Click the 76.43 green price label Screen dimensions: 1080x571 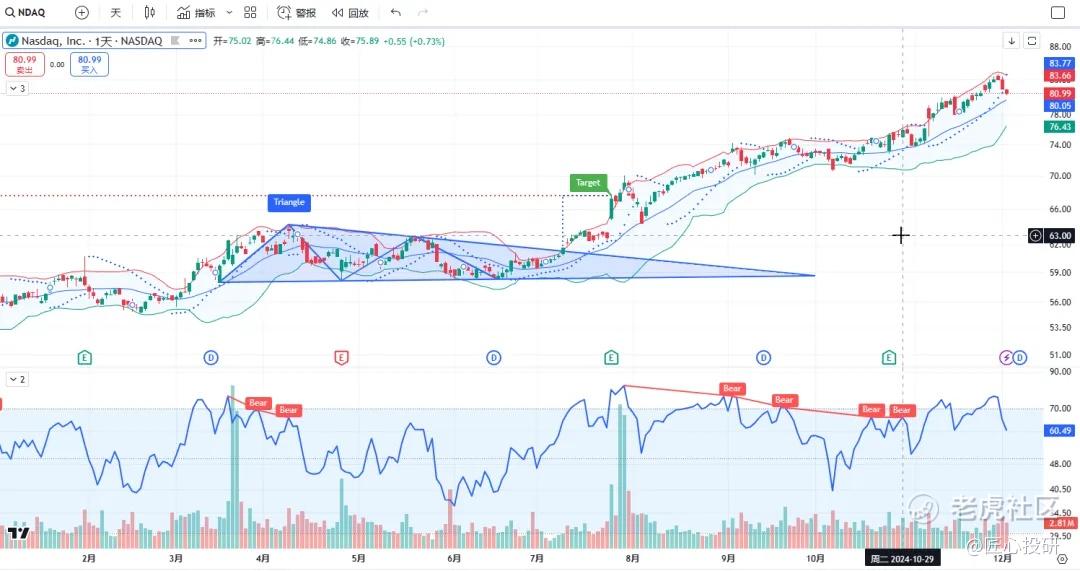tap(1060, 127)
